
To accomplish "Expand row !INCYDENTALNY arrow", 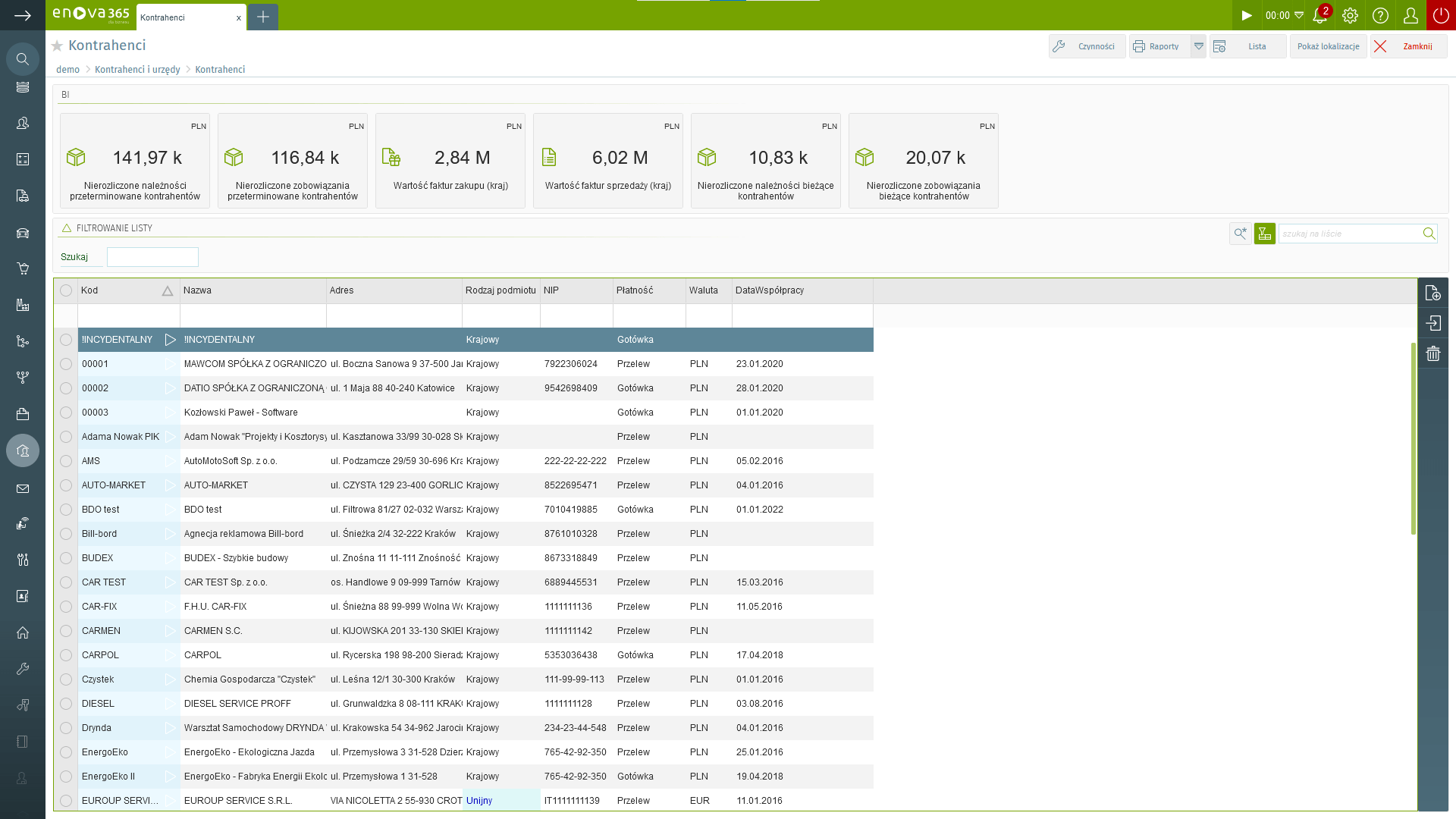I will [x=170, y=340].
